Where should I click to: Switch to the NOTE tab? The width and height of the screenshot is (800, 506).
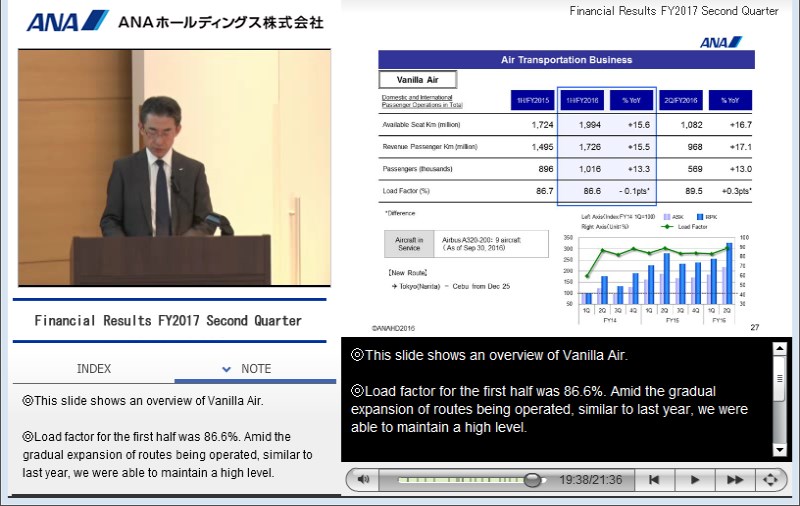256,369
